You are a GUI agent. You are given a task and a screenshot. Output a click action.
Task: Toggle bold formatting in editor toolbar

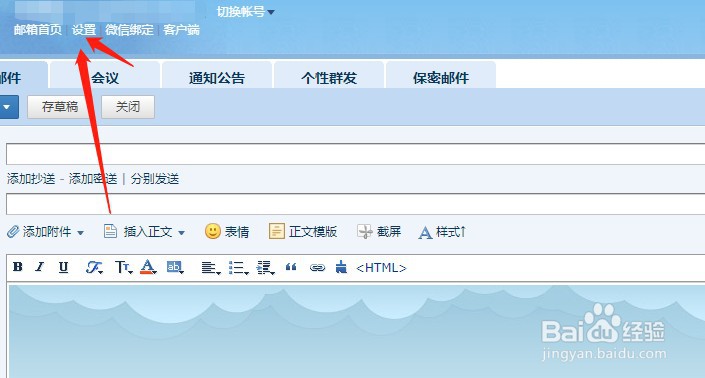[18, 267]
